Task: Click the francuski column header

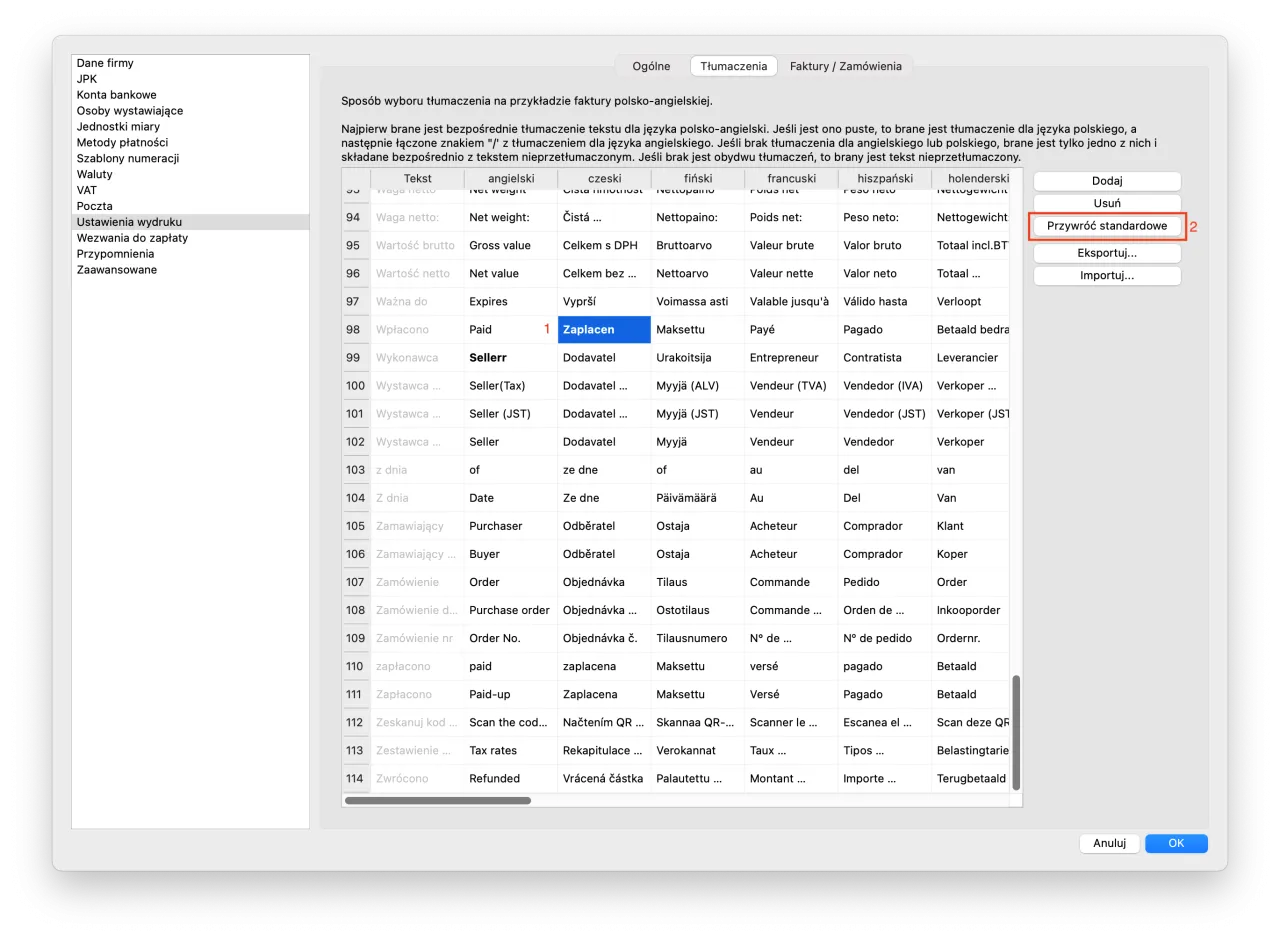Action: [x=791, y=178]
